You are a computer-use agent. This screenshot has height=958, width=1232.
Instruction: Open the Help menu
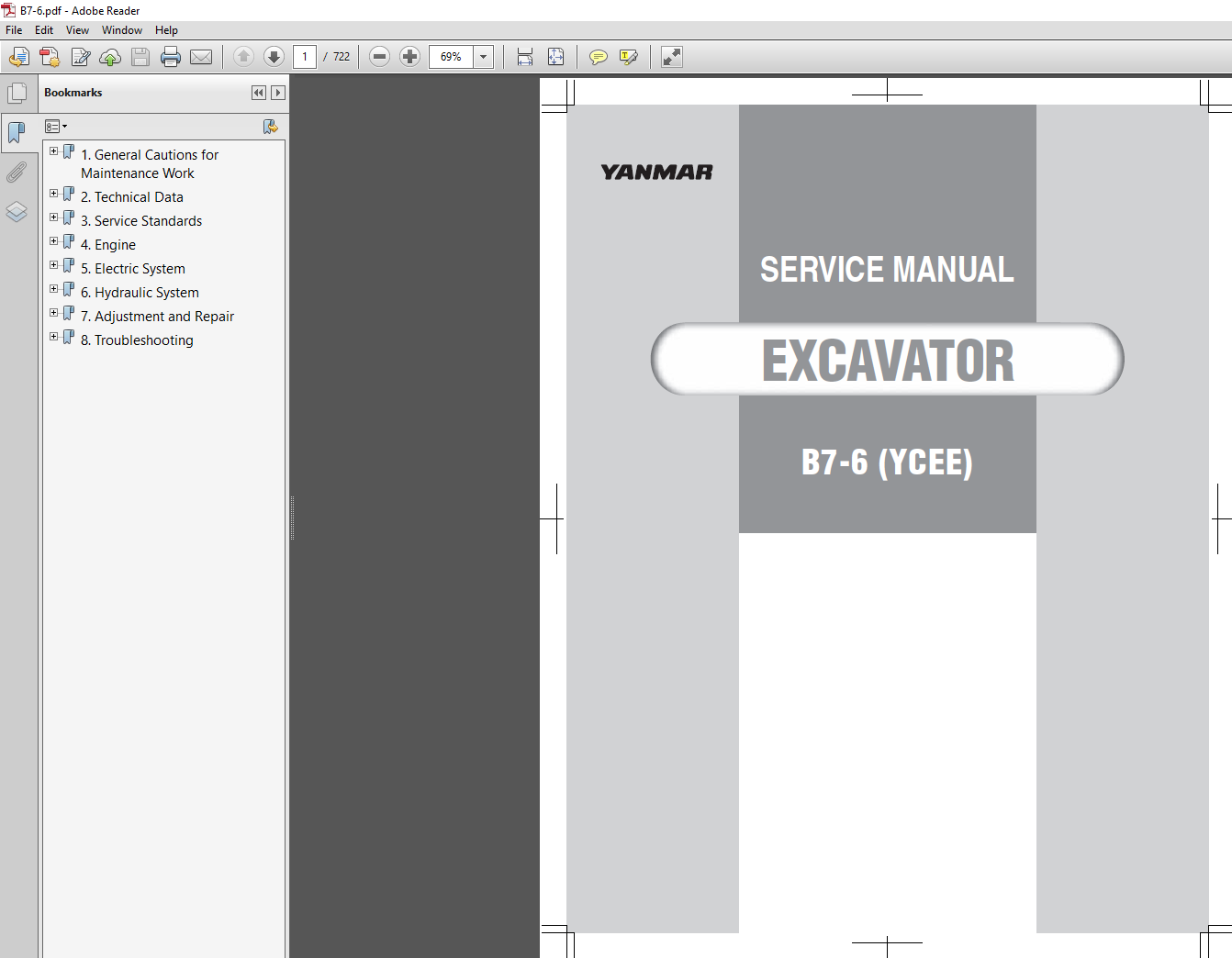pos(166,30)
